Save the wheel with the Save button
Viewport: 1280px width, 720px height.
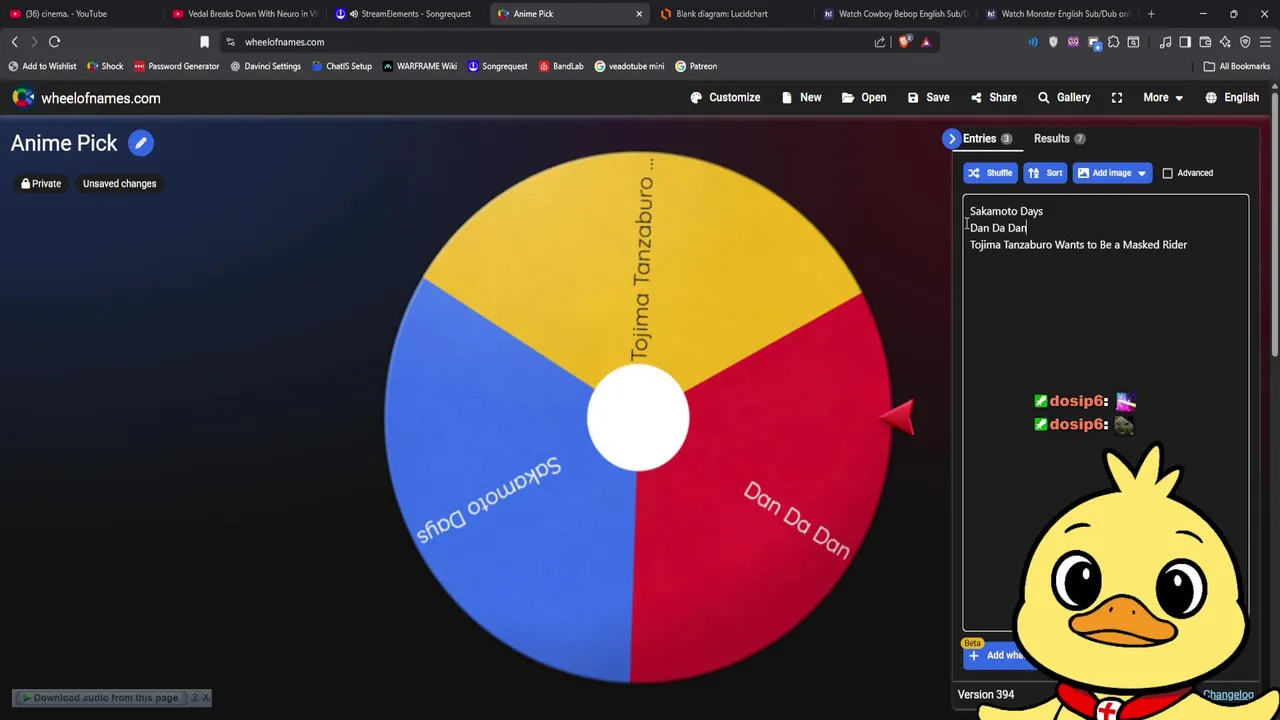pyautogui.click(x=928, y=98)
